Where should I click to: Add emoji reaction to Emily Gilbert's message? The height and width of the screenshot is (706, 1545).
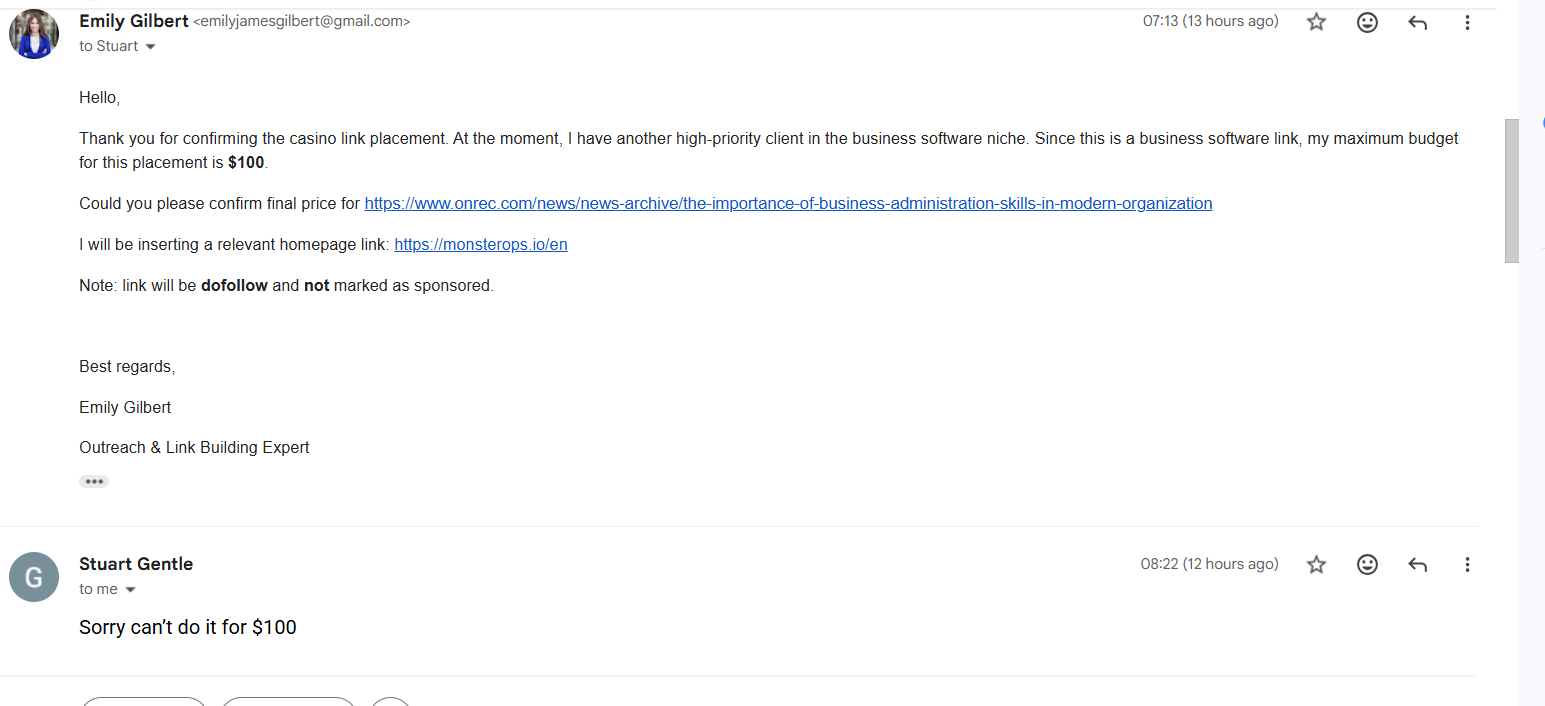[1367, 22]
